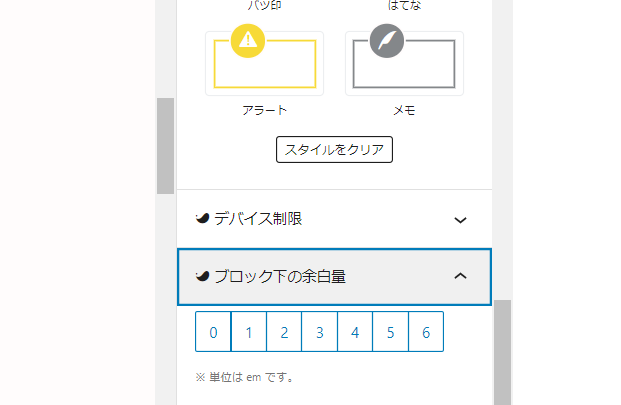Choose the アラート yellow box style
The width and height of the screenshot is (621, 405).
coord(265,64)
